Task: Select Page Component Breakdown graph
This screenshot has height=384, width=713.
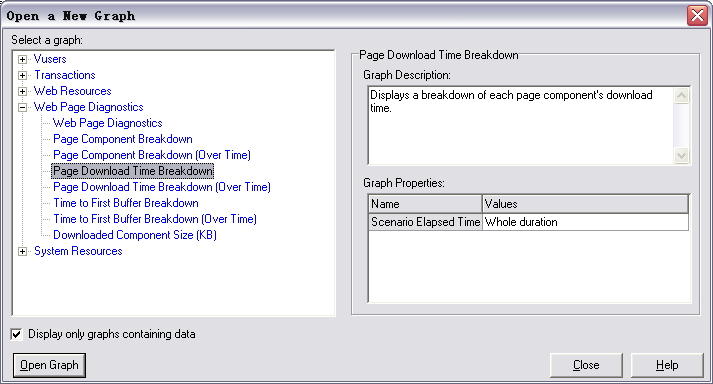Action: point(123,139)
